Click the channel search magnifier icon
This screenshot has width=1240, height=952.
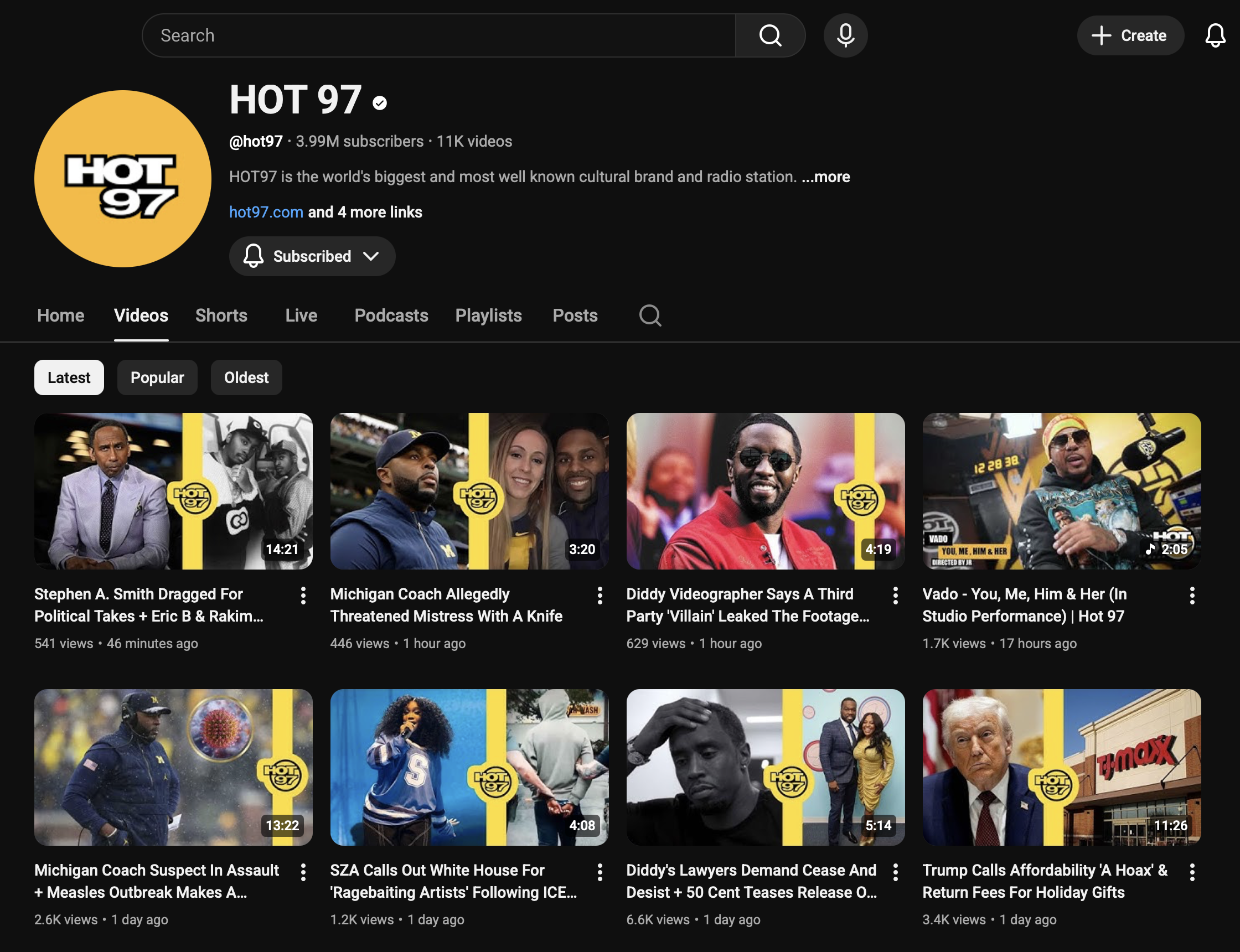pos(650,315)
